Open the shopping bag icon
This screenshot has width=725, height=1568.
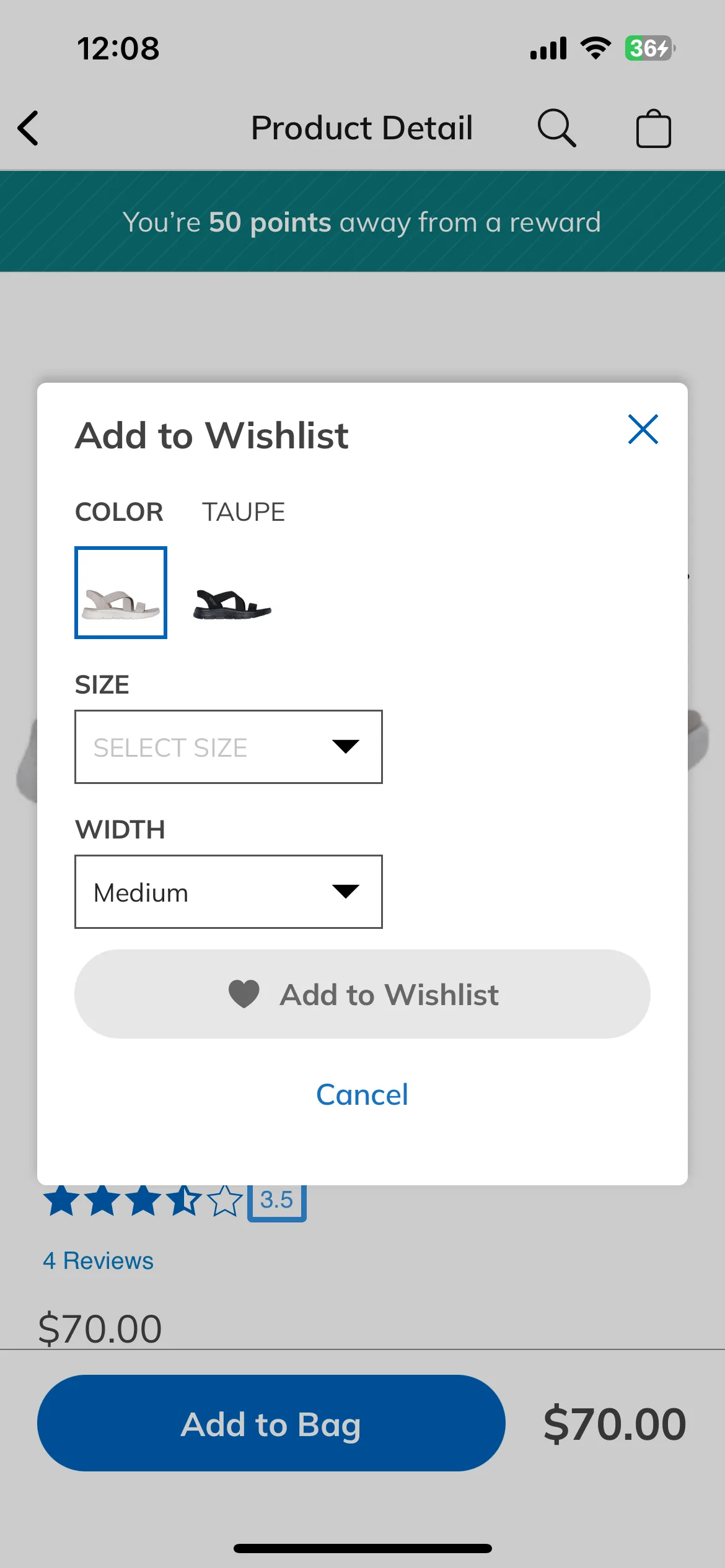[x=653, y=128]
